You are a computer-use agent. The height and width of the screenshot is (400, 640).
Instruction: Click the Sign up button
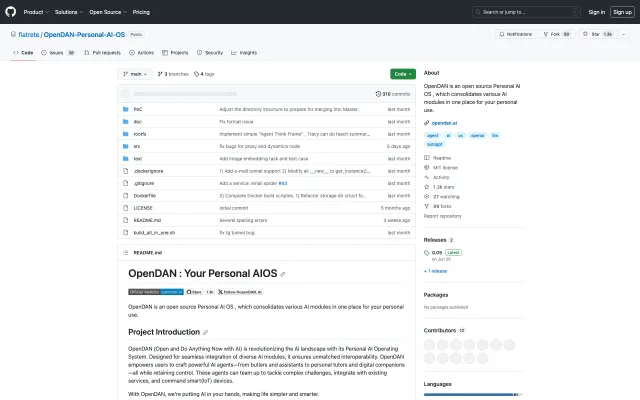tap(622, 12)
